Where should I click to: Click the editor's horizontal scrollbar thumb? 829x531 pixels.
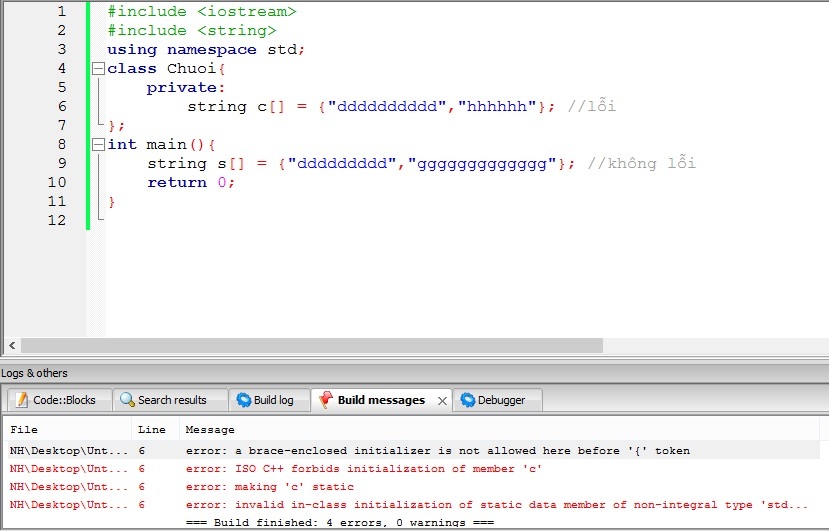[310, 345]
